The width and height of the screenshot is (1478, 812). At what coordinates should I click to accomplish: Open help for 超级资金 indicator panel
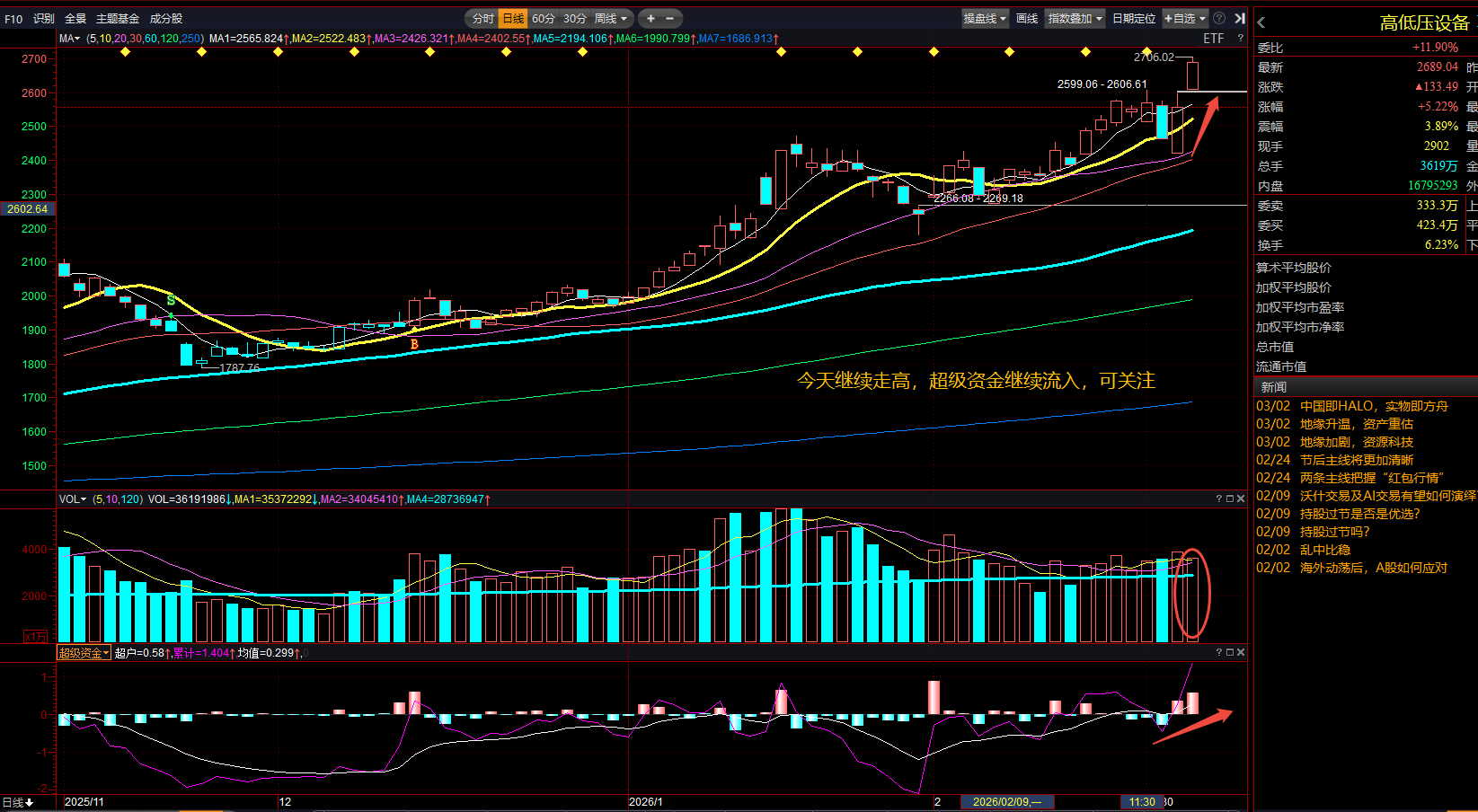tap(1219, 652)
